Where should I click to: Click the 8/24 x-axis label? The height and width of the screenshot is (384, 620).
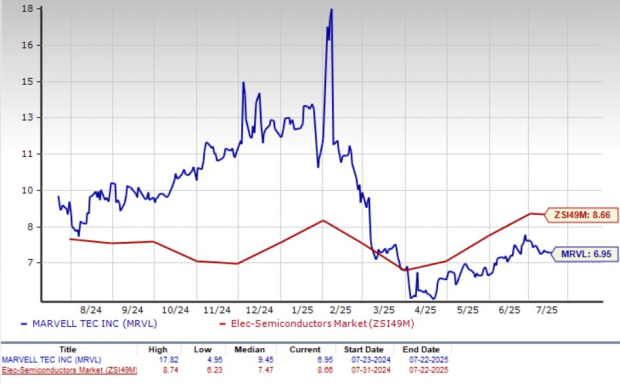click(x=91, y=310)
